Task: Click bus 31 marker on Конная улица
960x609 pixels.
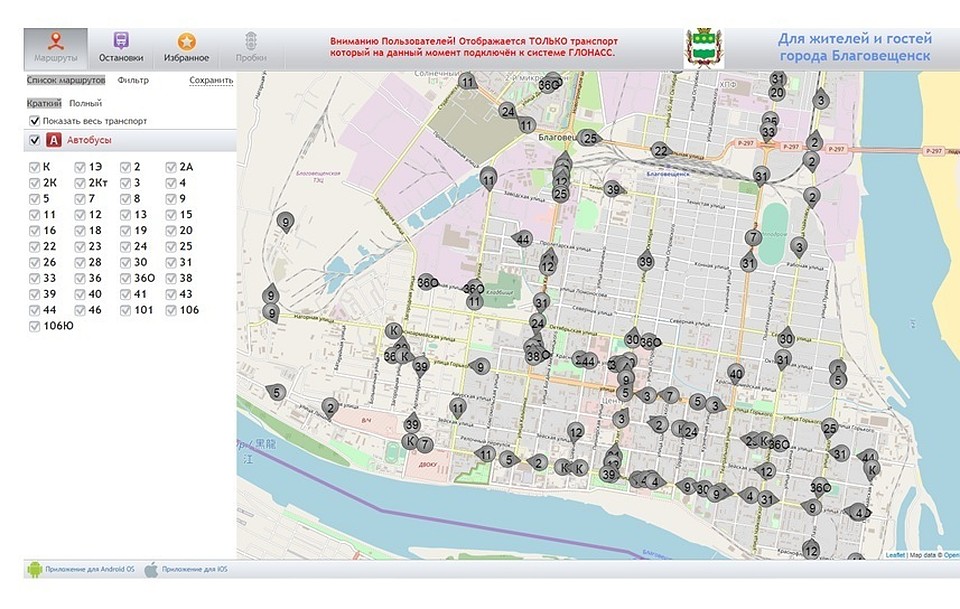Action: pos(748,263)
